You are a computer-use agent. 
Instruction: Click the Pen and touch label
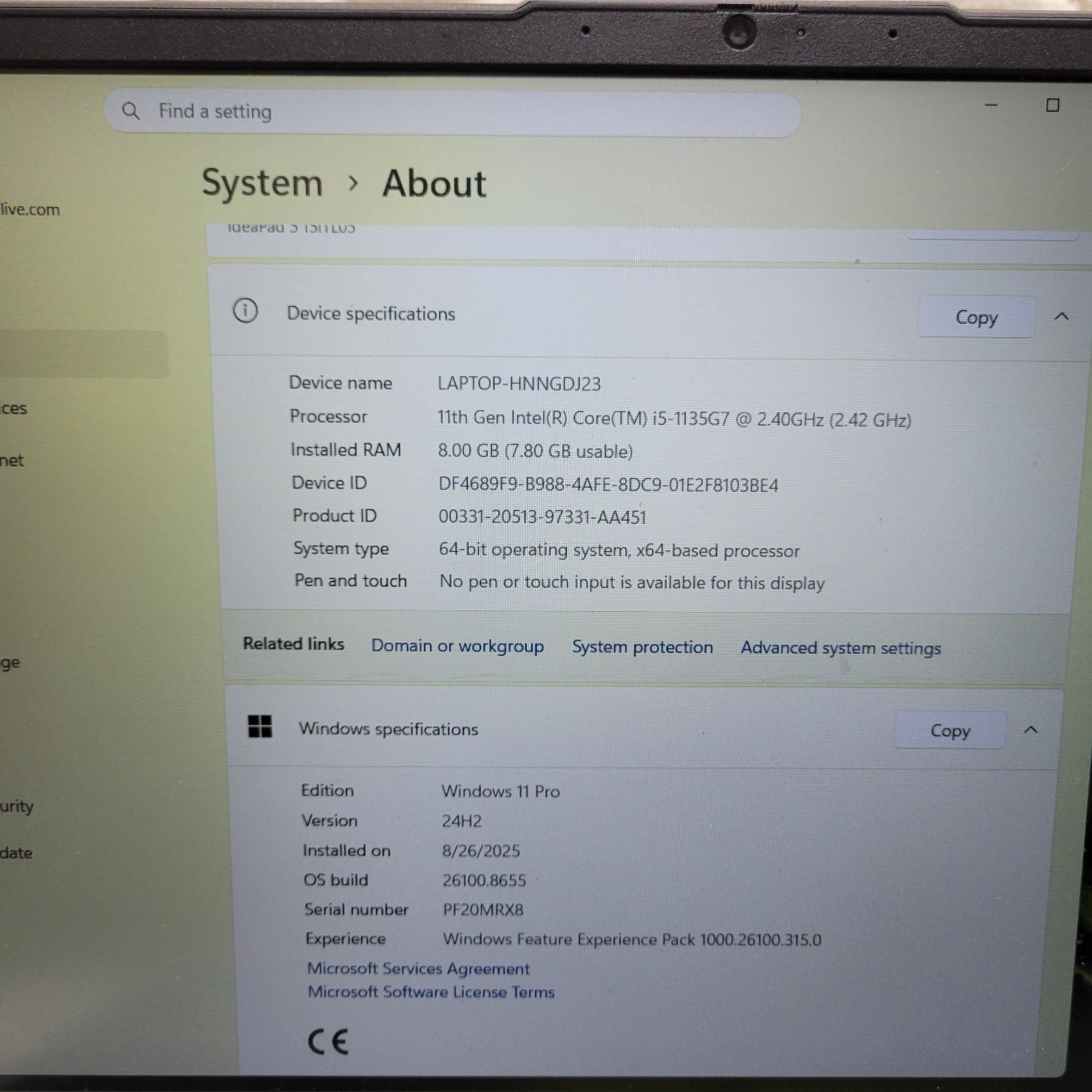(x=350, y=581)
